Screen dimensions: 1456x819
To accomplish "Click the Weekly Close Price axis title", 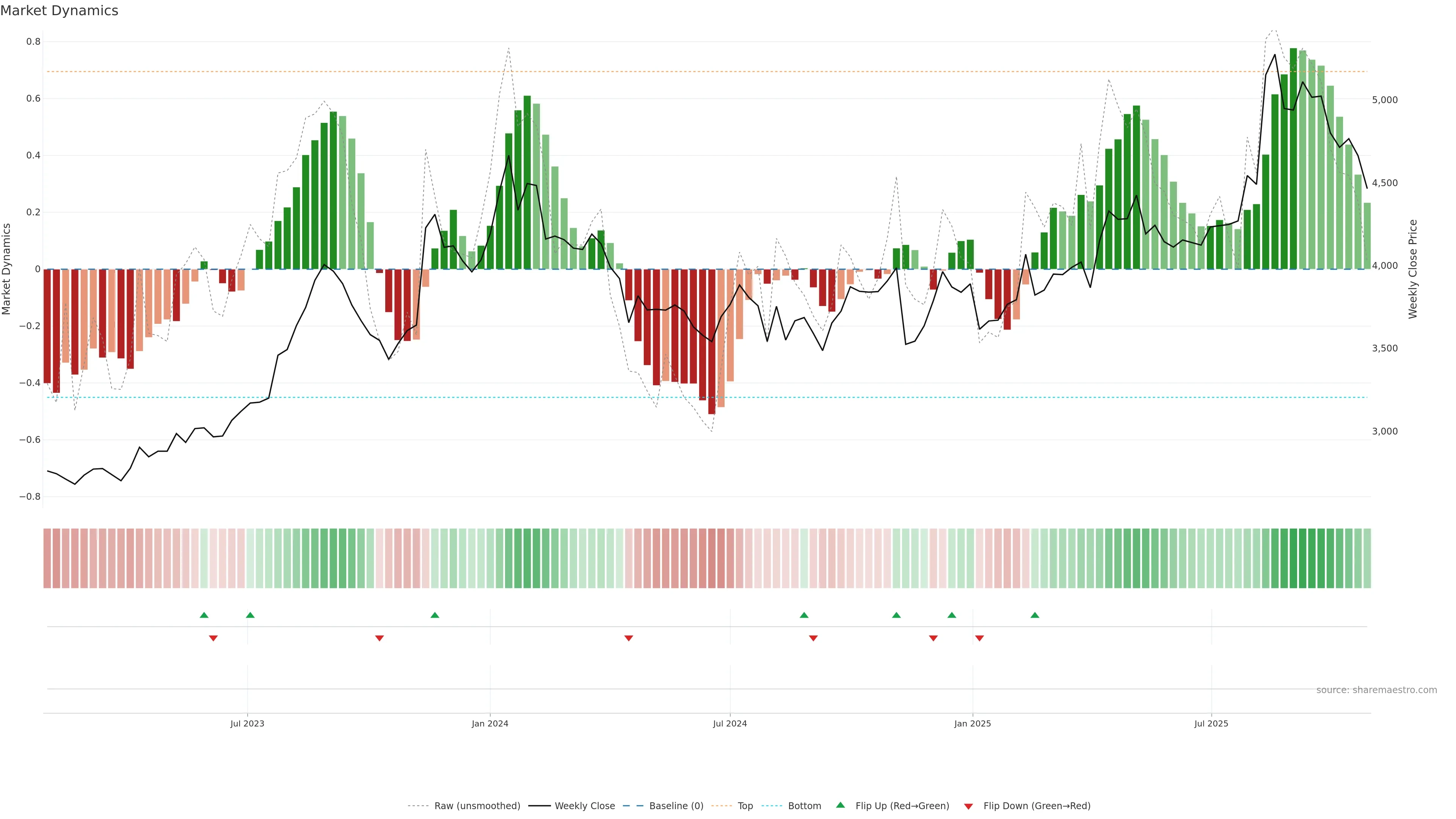I will [x=1413, y=269].
